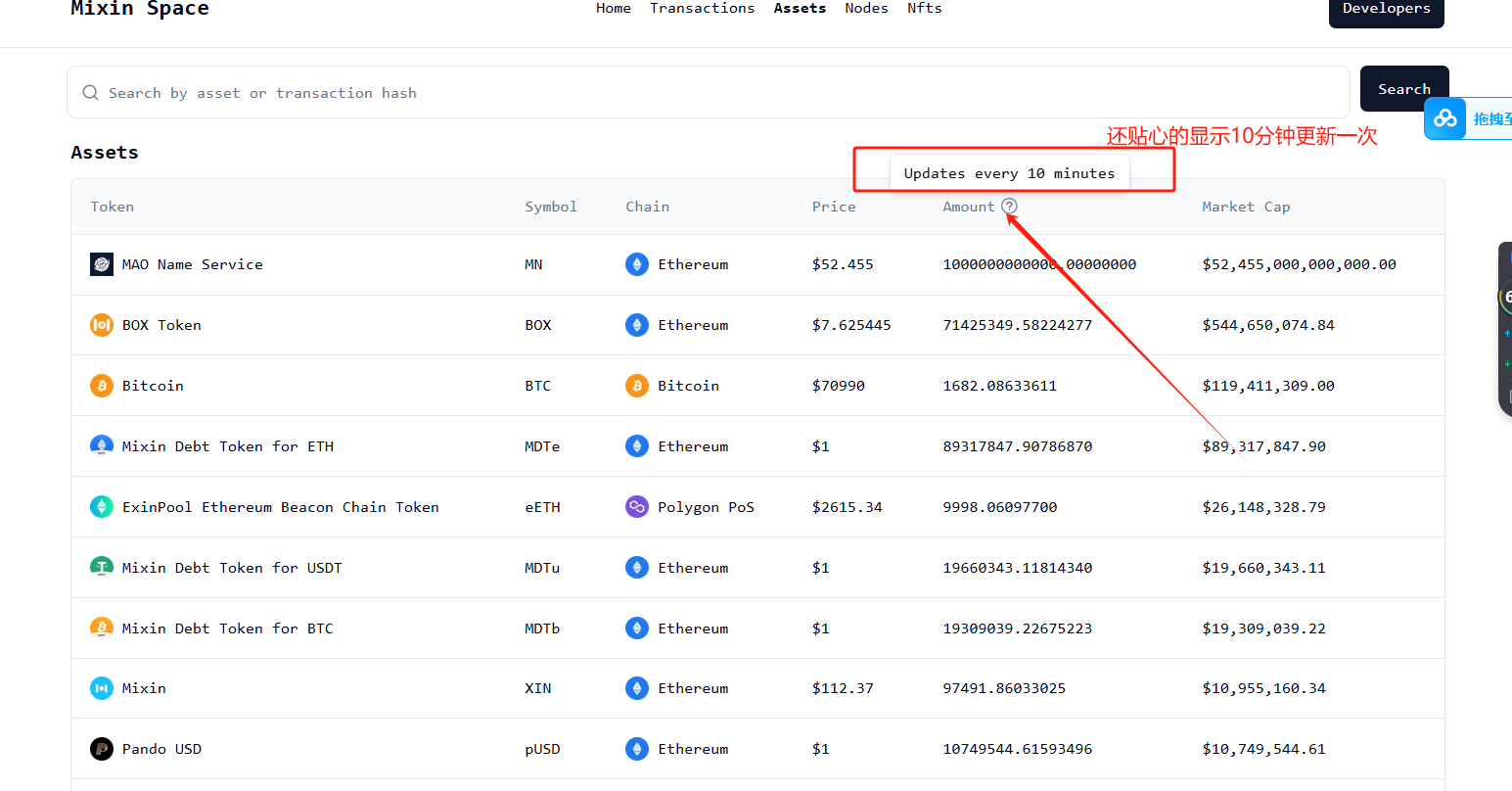The height and width of the screenshot is (791, 1512).
Task: Click market cap $10,955,160.34
Action: click(1264, 688)
